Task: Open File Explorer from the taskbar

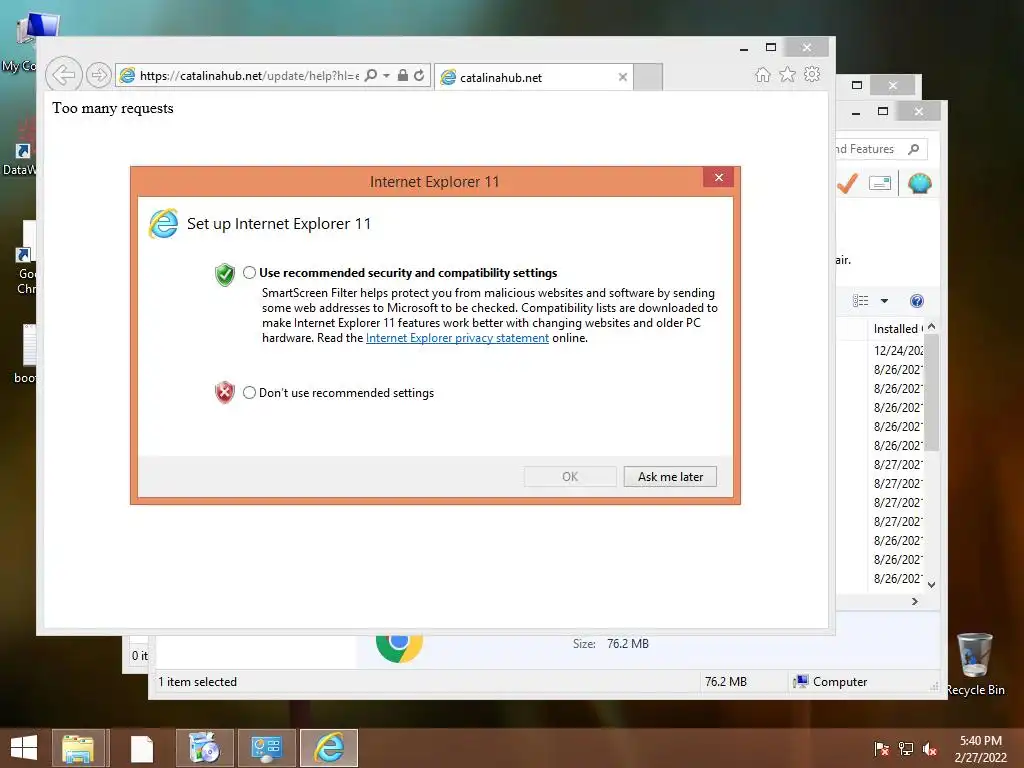Action: tap(78, 748)
